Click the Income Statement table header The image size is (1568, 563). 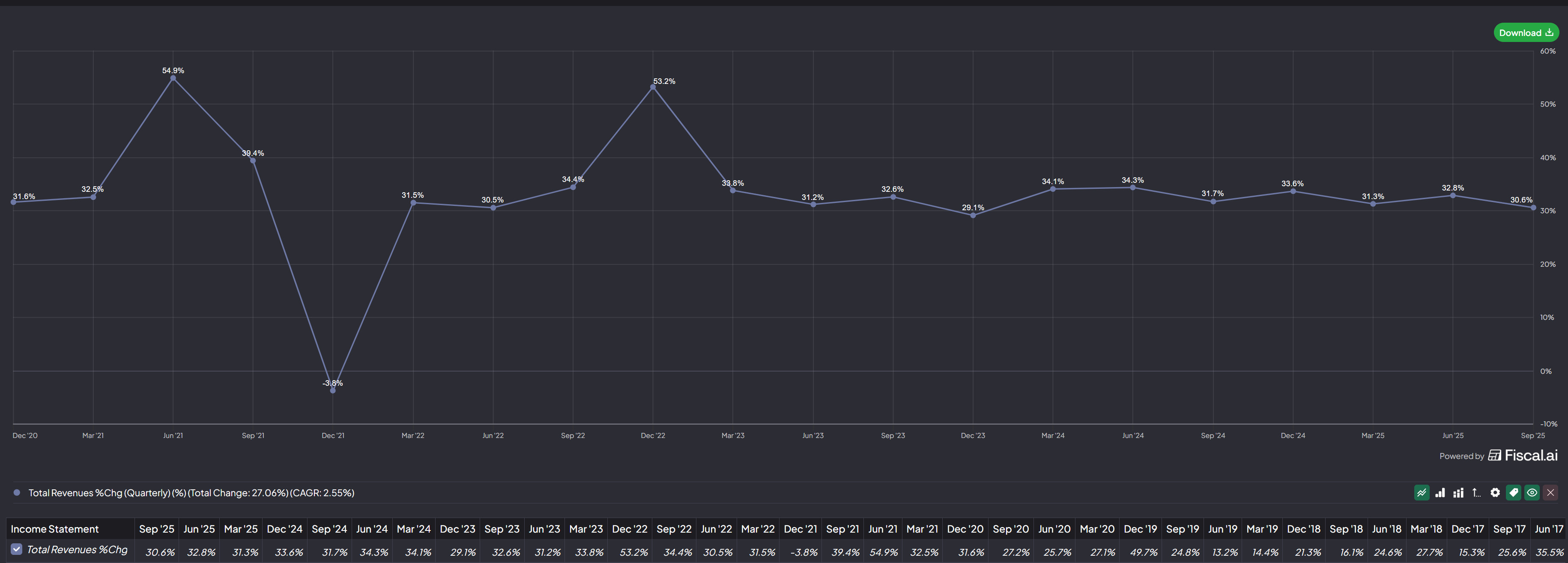click(x=54, y=529)
